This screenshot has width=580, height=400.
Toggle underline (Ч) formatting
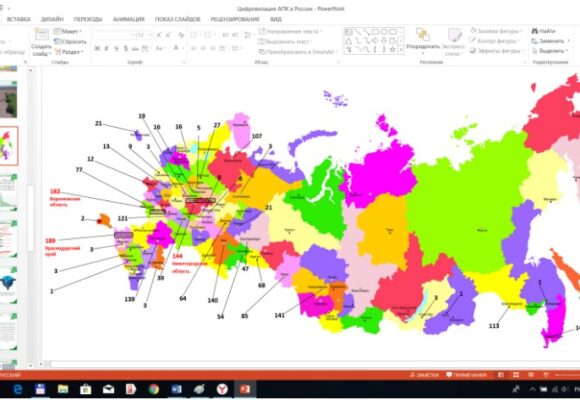click(116, 48)
